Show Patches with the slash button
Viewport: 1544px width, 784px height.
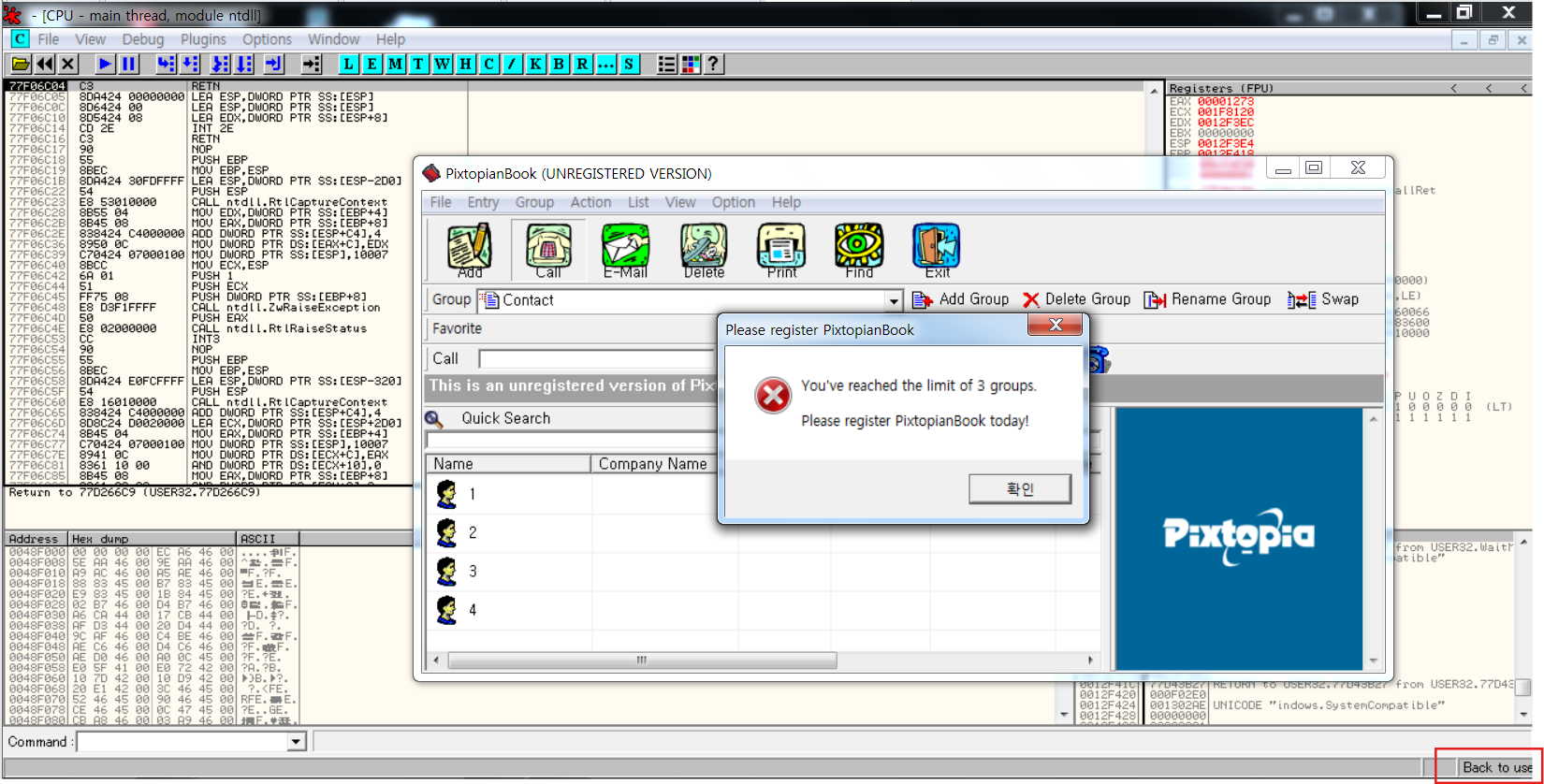coord(512,64)
